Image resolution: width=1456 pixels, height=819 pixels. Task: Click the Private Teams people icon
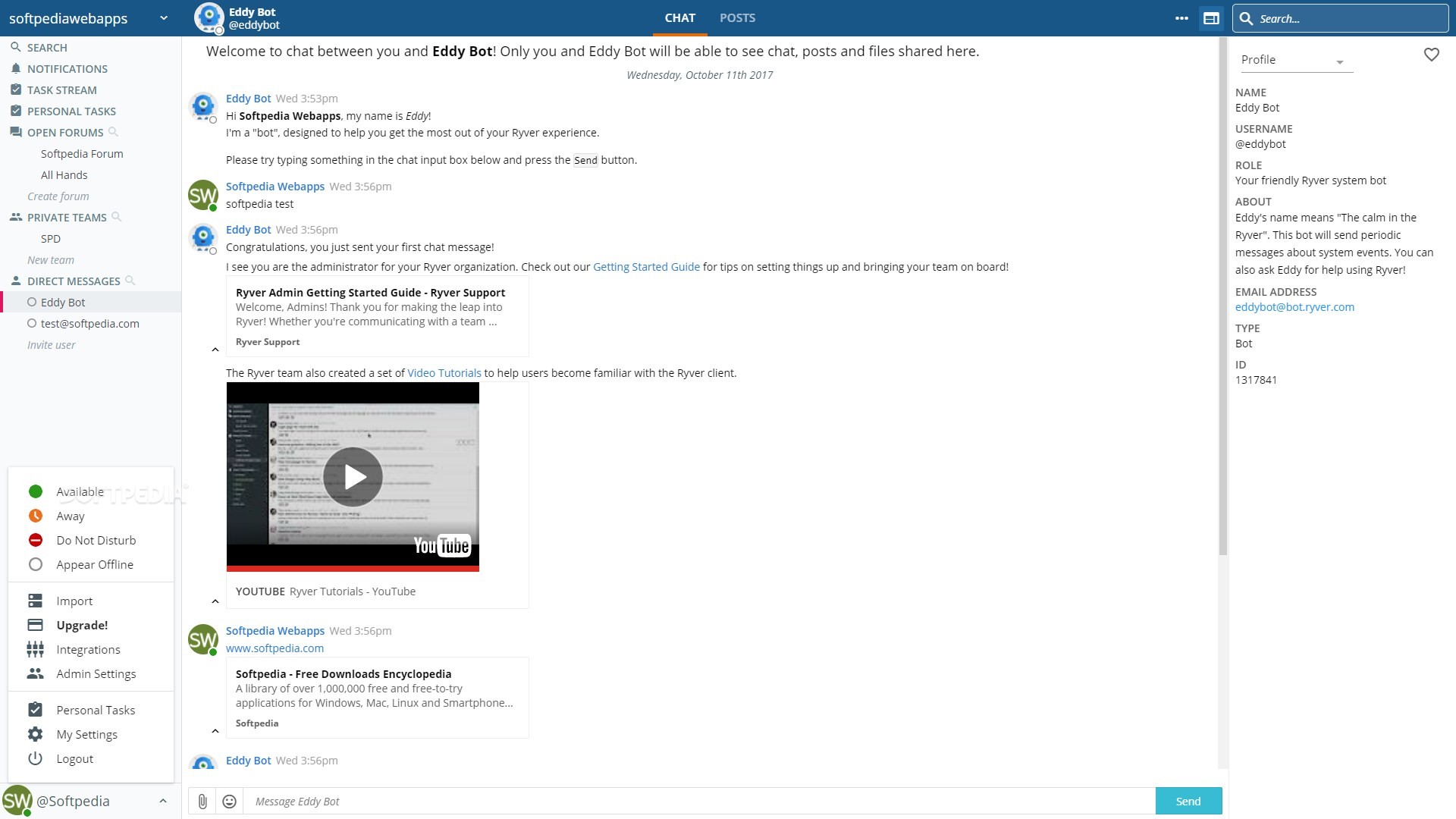click(15, 217)
